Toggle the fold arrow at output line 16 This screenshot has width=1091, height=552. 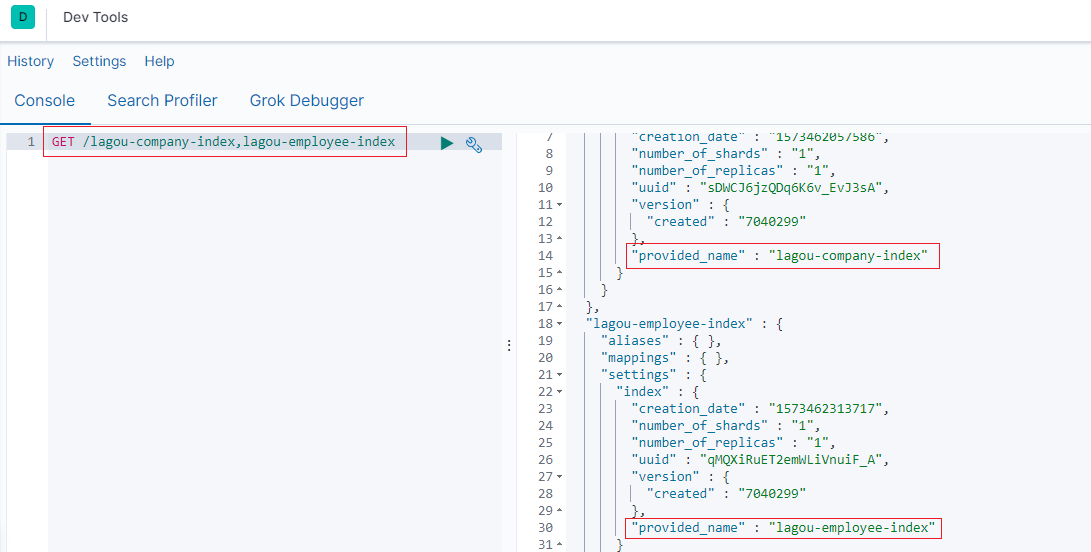[x=559, y=290]
